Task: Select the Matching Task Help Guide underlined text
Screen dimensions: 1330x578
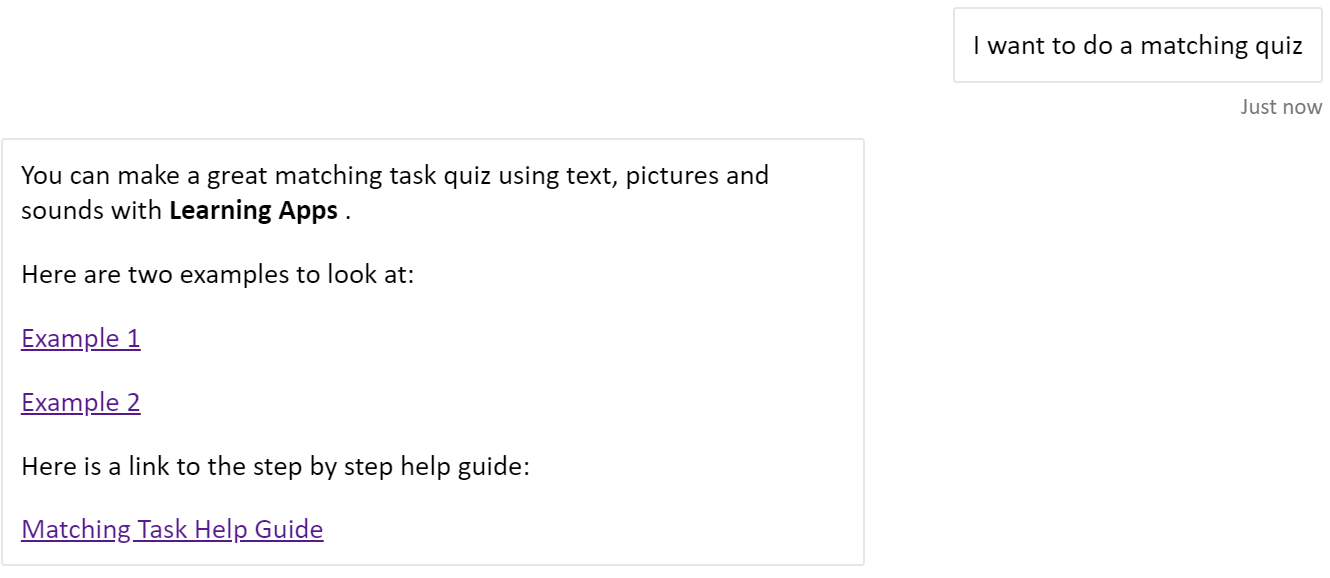Action: coord(172,529)
